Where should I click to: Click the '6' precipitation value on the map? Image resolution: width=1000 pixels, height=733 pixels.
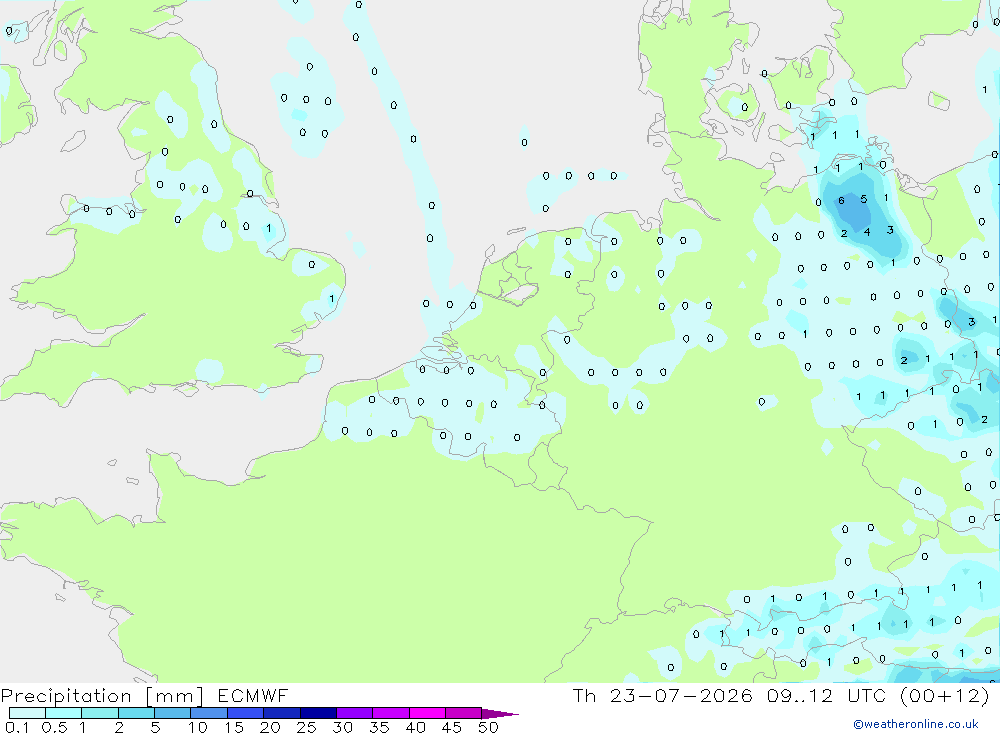click(x=841, y=201)
